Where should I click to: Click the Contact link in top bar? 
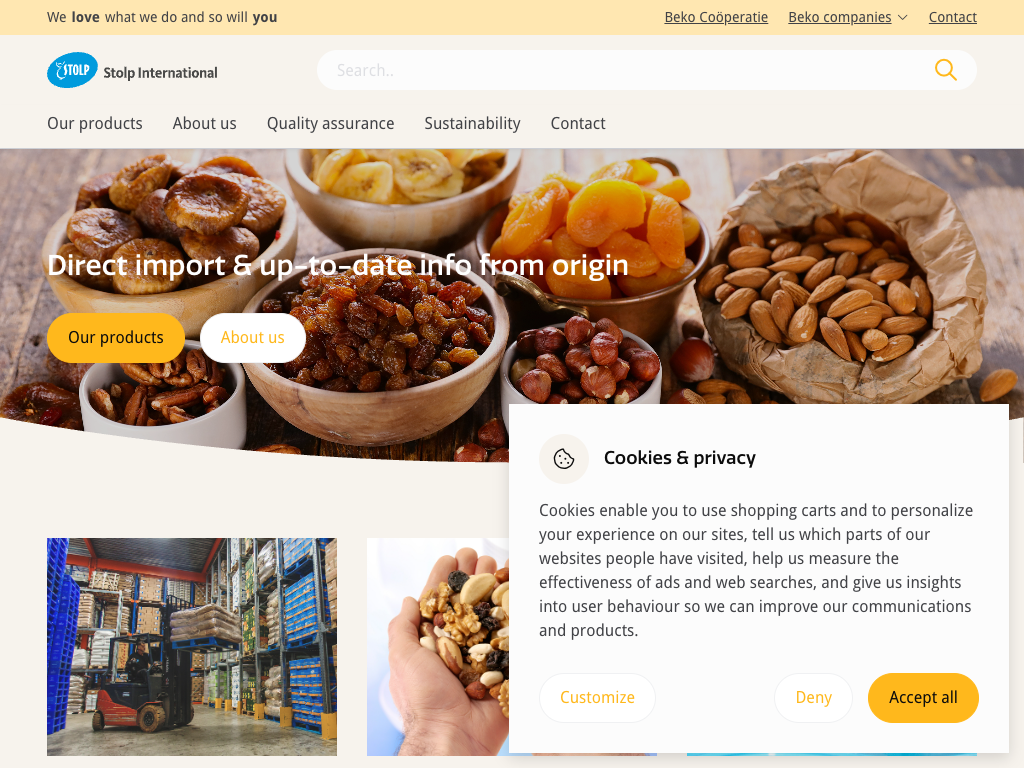[x=952, y=17]
